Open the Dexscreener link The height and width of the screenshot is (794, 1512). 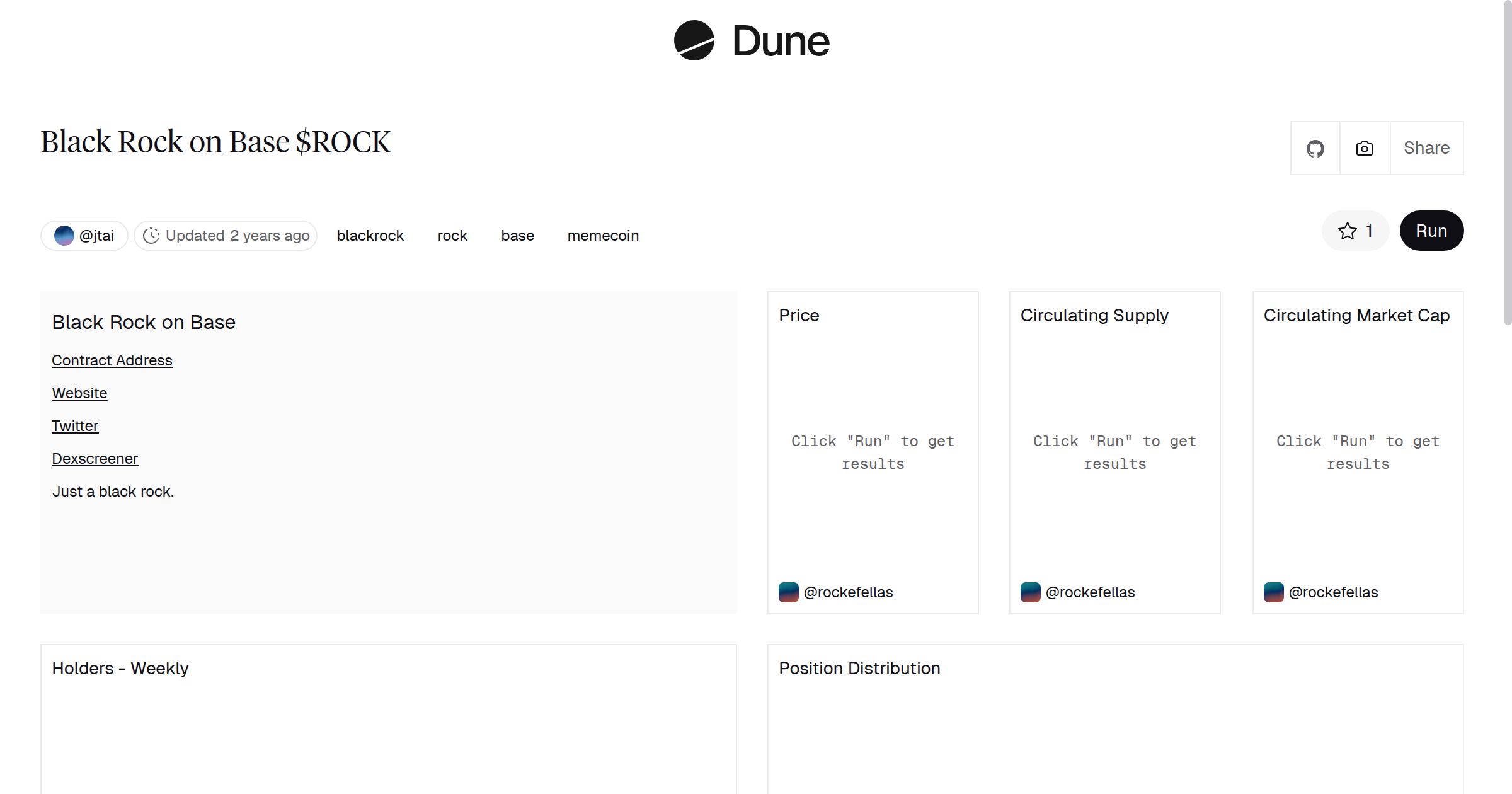point(94,459)
